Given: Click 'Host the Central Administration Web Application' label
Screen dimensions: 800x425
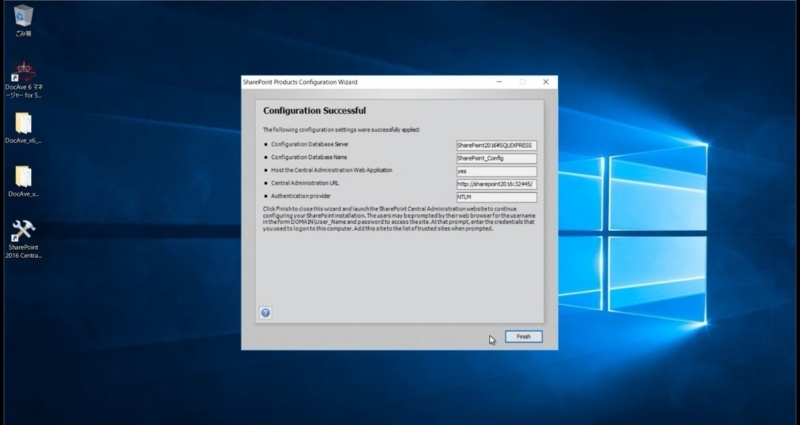Looking at the screenshot, I should [x=332, y=170].
